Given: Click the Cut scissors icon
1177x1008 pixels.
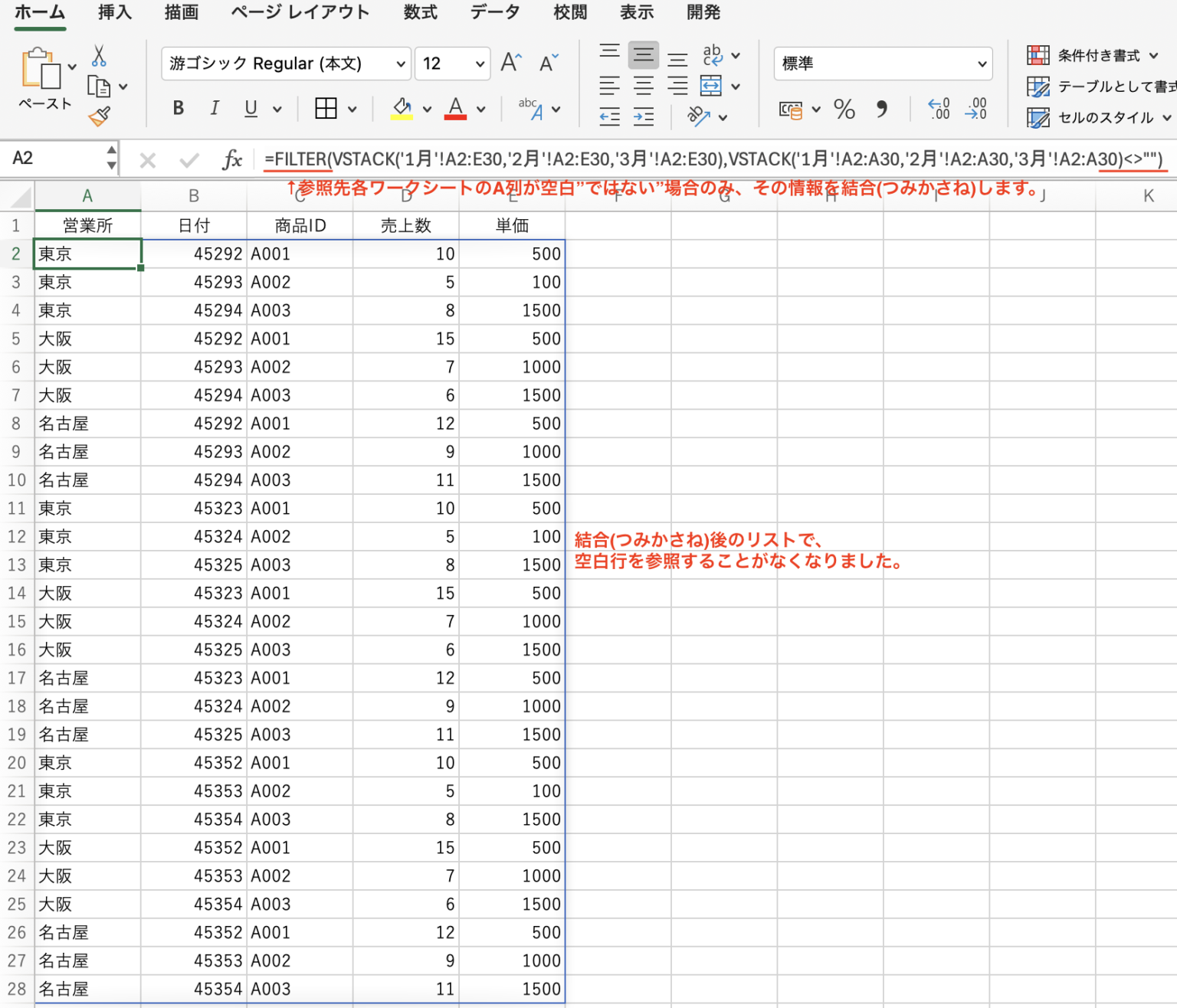Looking at the screenshot, I should (x=99, y=56).
